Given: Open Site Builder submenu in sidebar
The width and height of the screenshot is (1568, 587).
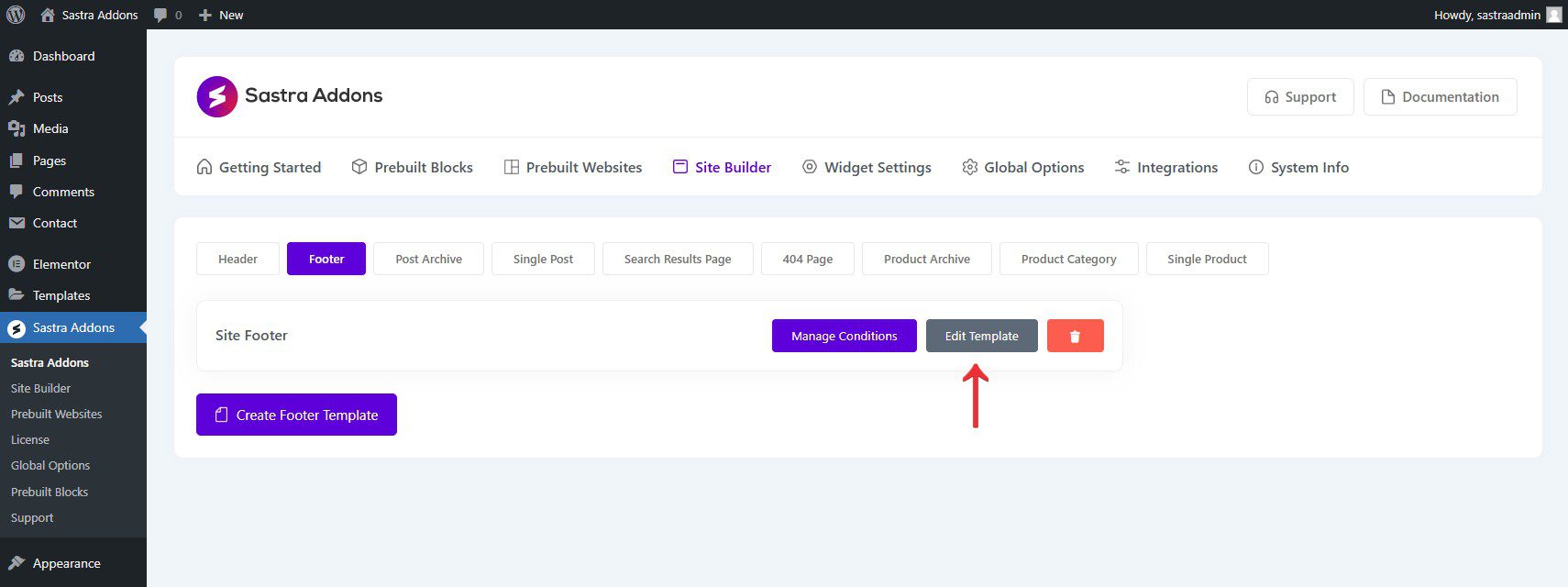Looking at the screenshot, I should [40, 388].
